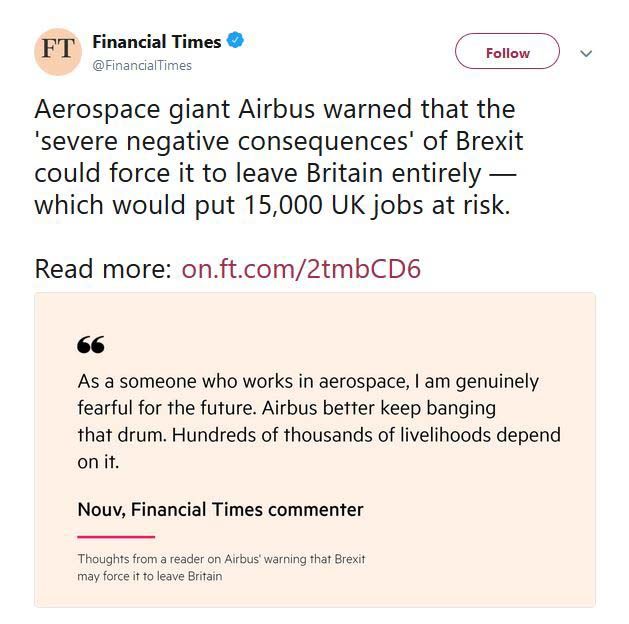Open the on.ft.com/2tmbCD6 link
Viewport: 629px width, 624px height.
tap(301, 269)
